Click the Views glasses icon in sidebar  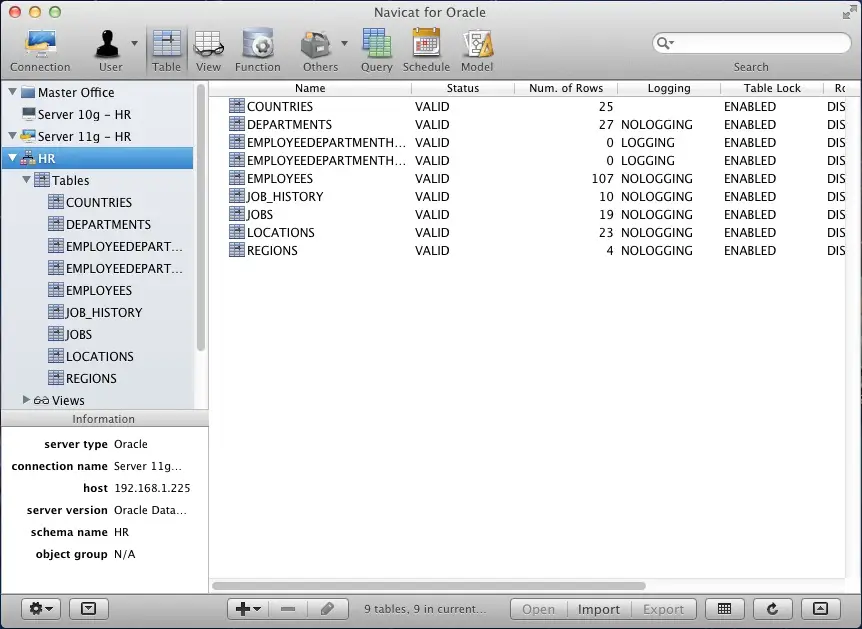[x=41, y=400]
